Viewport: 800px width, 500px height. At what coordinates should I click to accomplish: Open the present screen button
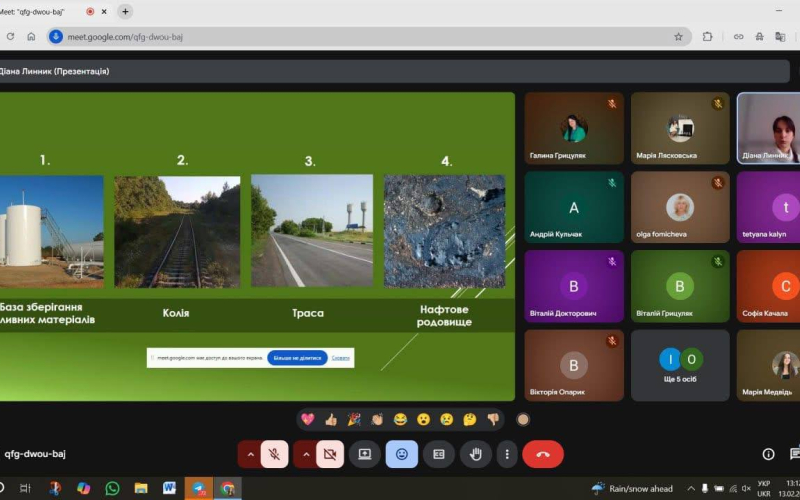pyautogui.click(x=364, y=454)
